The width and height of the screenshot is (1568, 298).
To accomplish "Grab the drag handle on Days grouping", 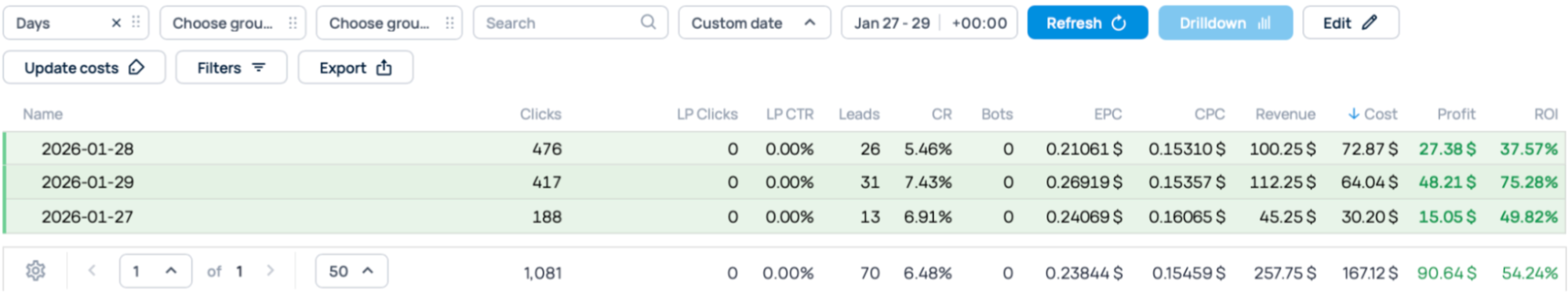I will [136, 23].
